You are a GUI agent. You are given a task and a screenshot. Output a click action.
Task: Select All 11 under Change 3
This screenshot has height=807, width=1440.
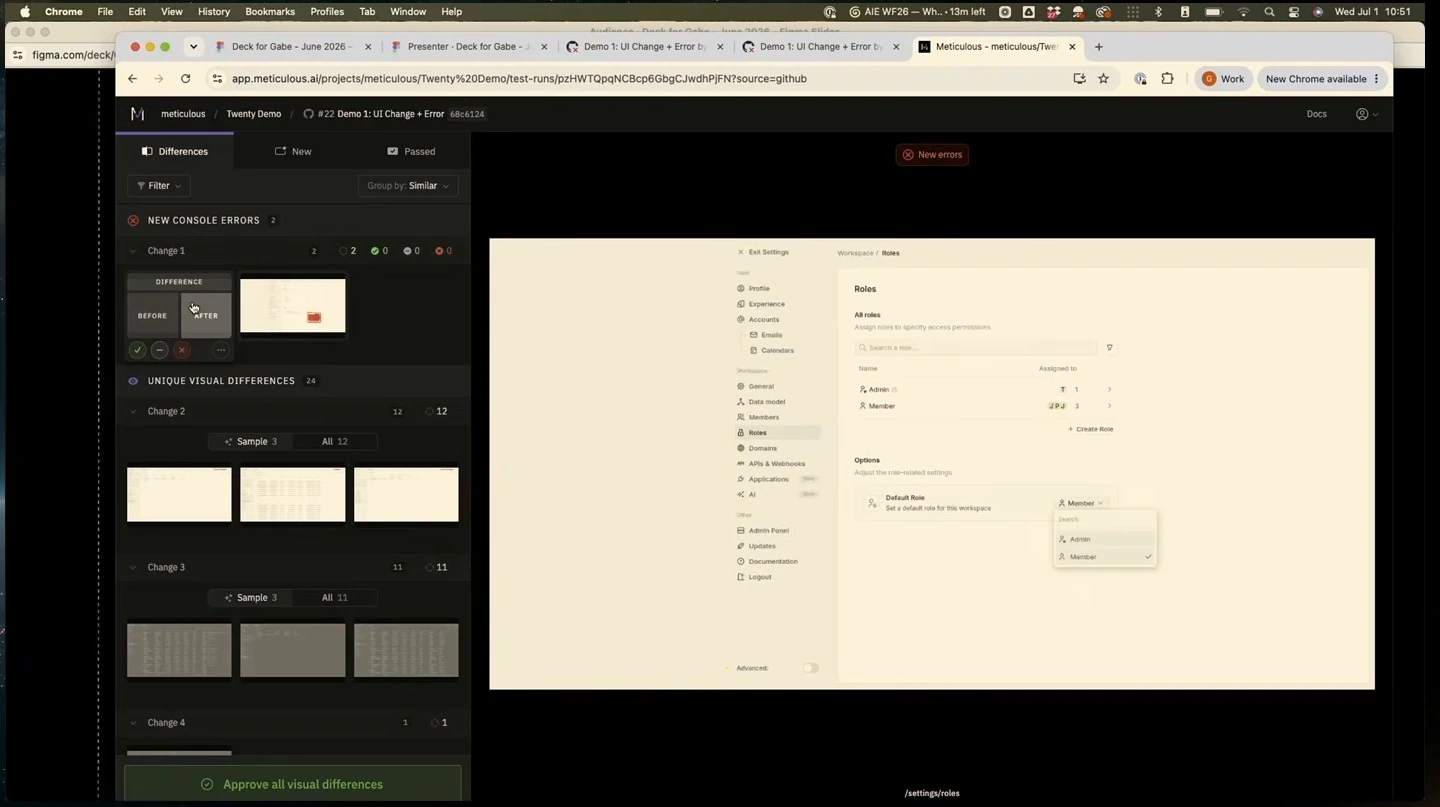(x=335, y=597)
